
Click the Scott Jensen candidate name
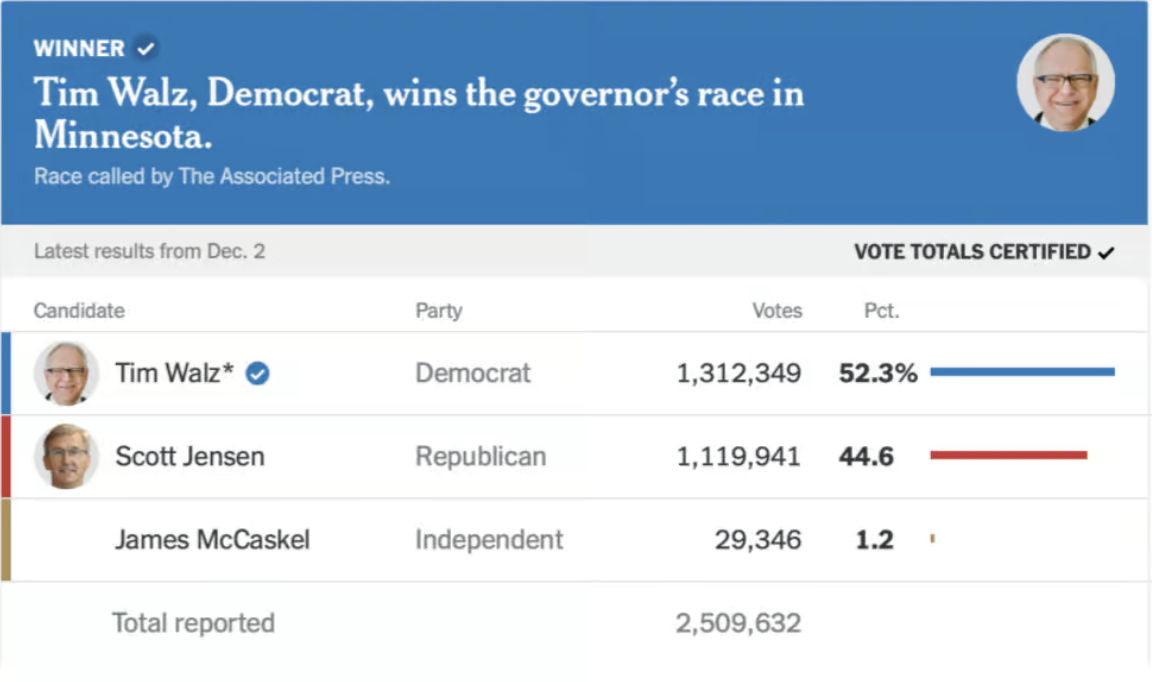pos(190,457)
